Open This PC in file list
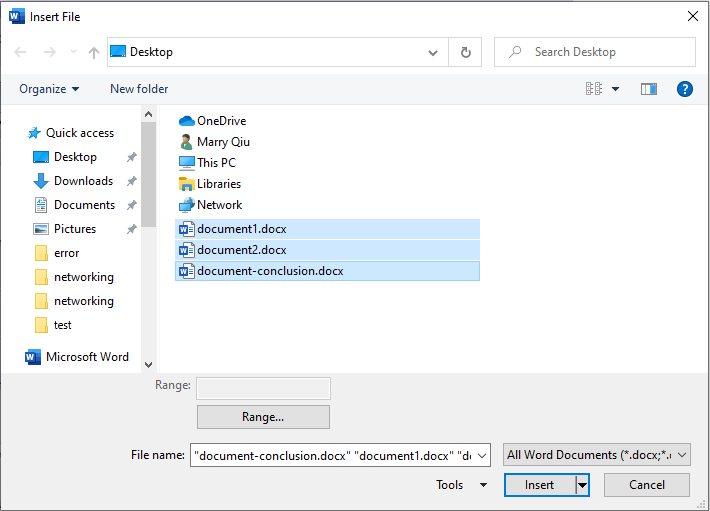Screen dimensions: 710x511 click(216, 163)
